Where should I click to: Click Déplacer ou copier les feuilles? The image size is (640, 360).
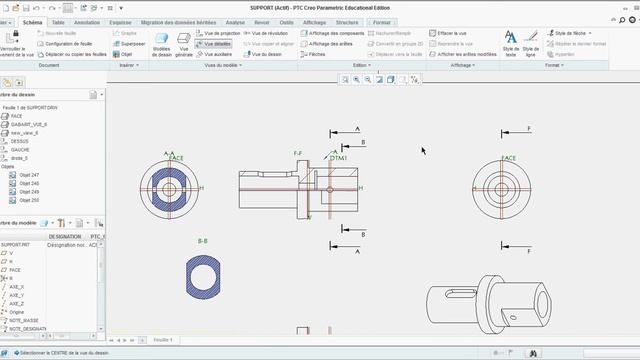point(72,54)
